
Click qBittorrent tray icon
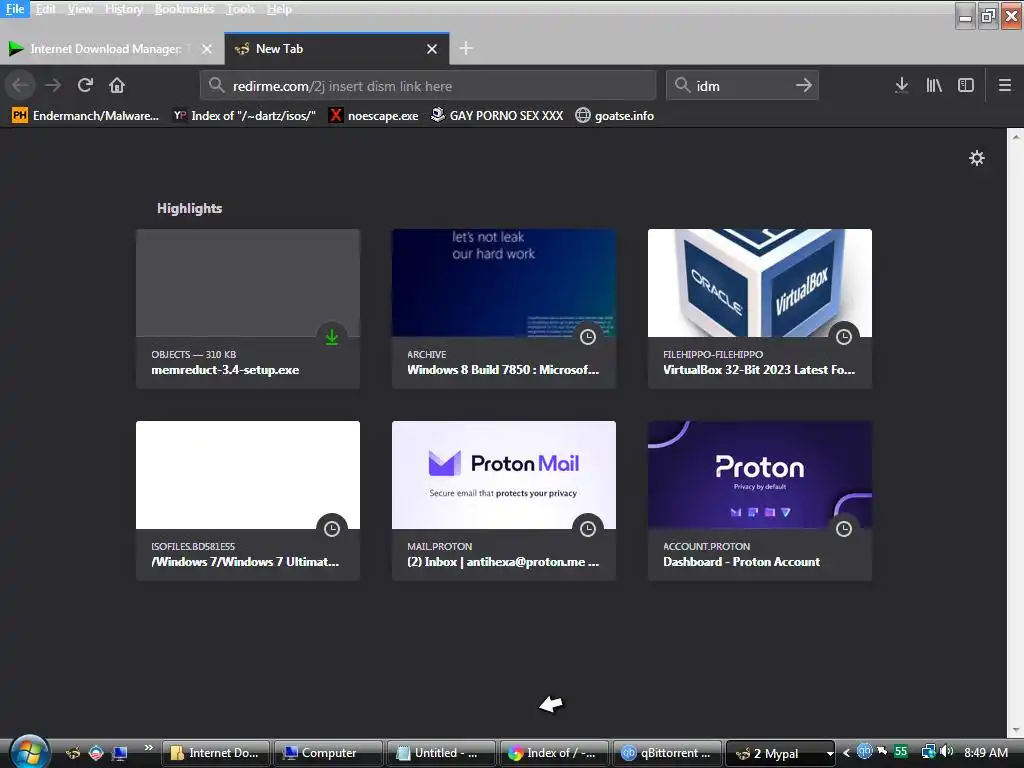[x=864, y=752]
